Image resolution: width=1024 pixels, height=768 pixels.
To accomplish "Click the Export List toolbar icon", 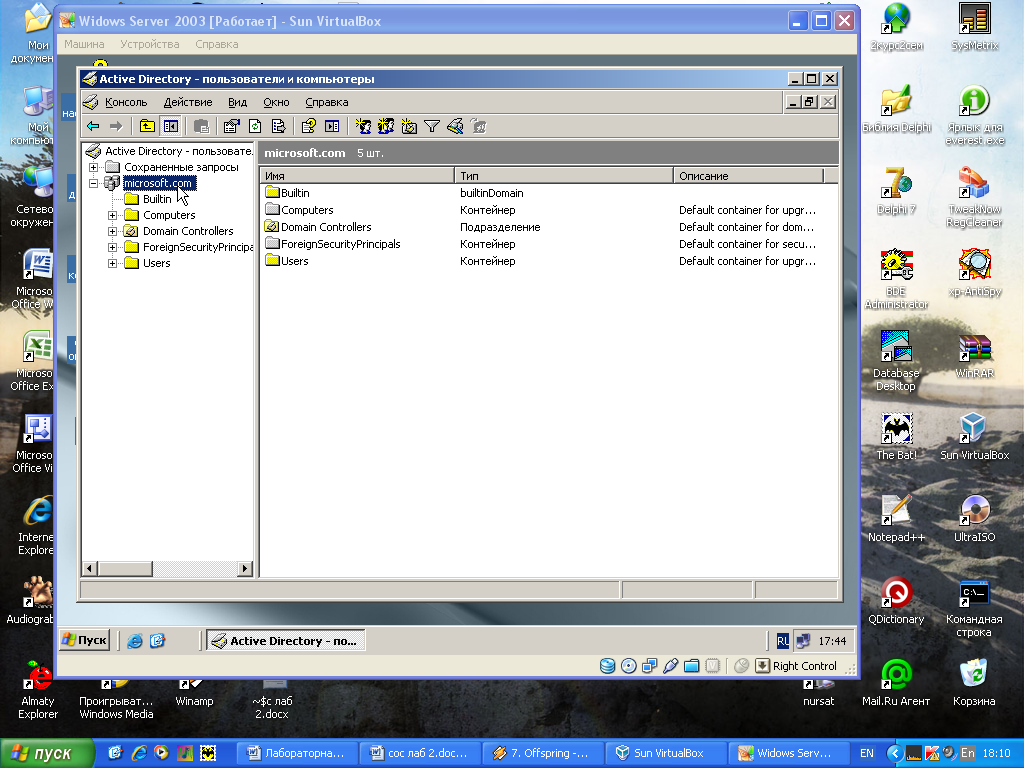I will coord(278,127).
